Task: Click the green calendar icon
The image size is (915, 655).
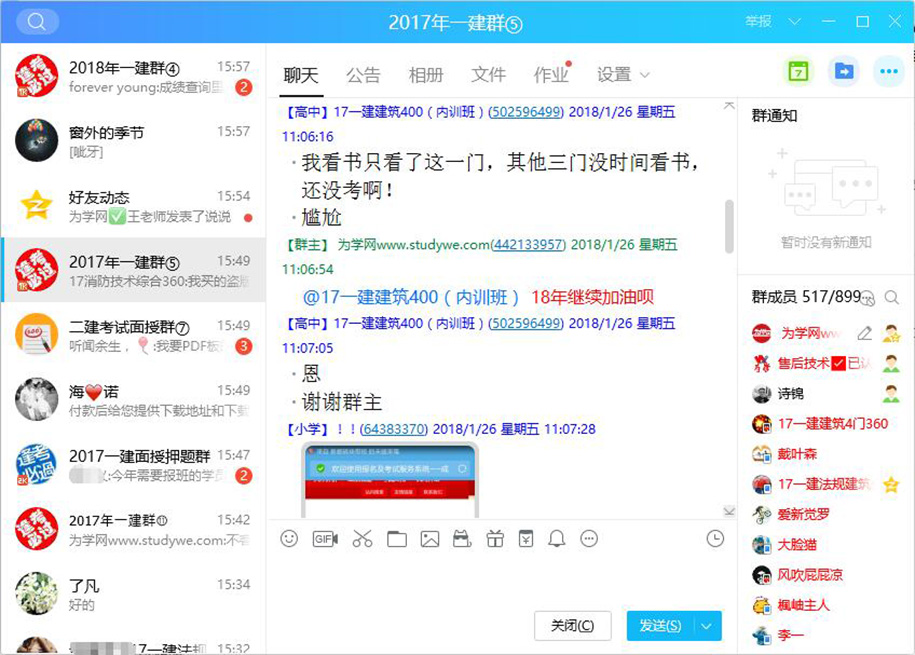Action: click(798, 72)
